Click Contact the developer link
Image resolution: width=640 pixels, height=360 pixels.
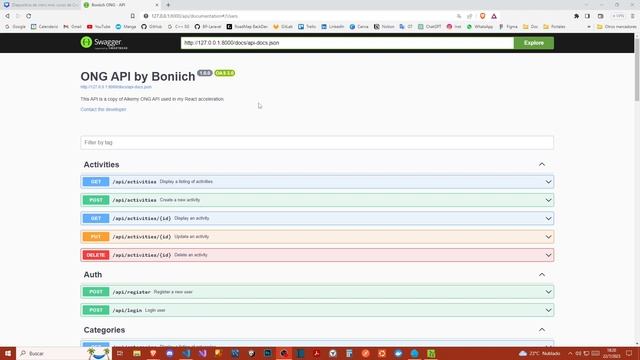pos(103,109)
